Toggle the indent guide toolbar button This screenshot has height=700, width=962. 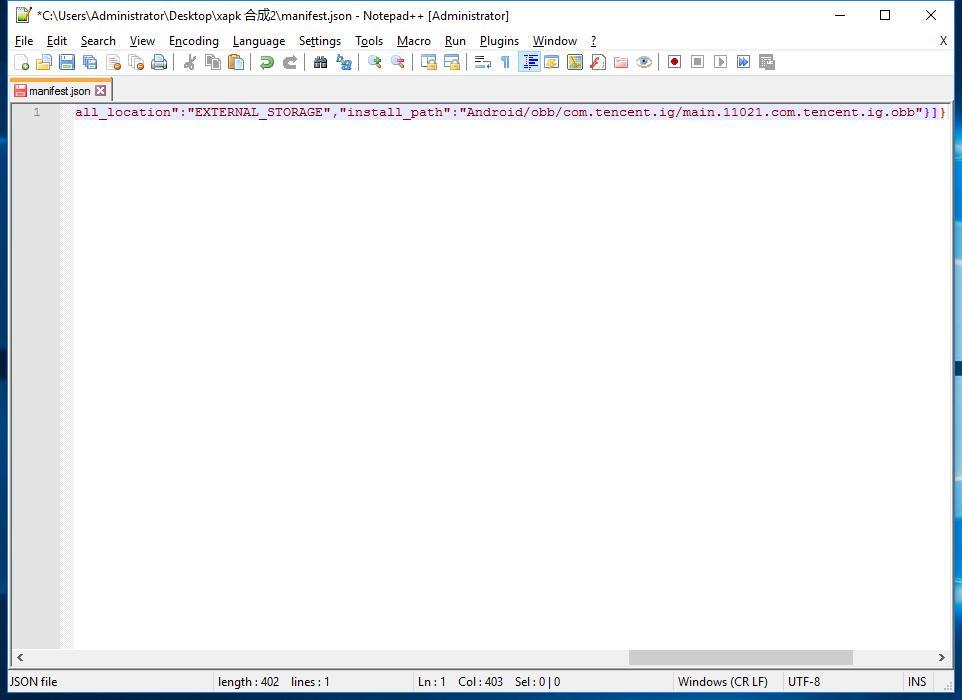click(529, 62)
